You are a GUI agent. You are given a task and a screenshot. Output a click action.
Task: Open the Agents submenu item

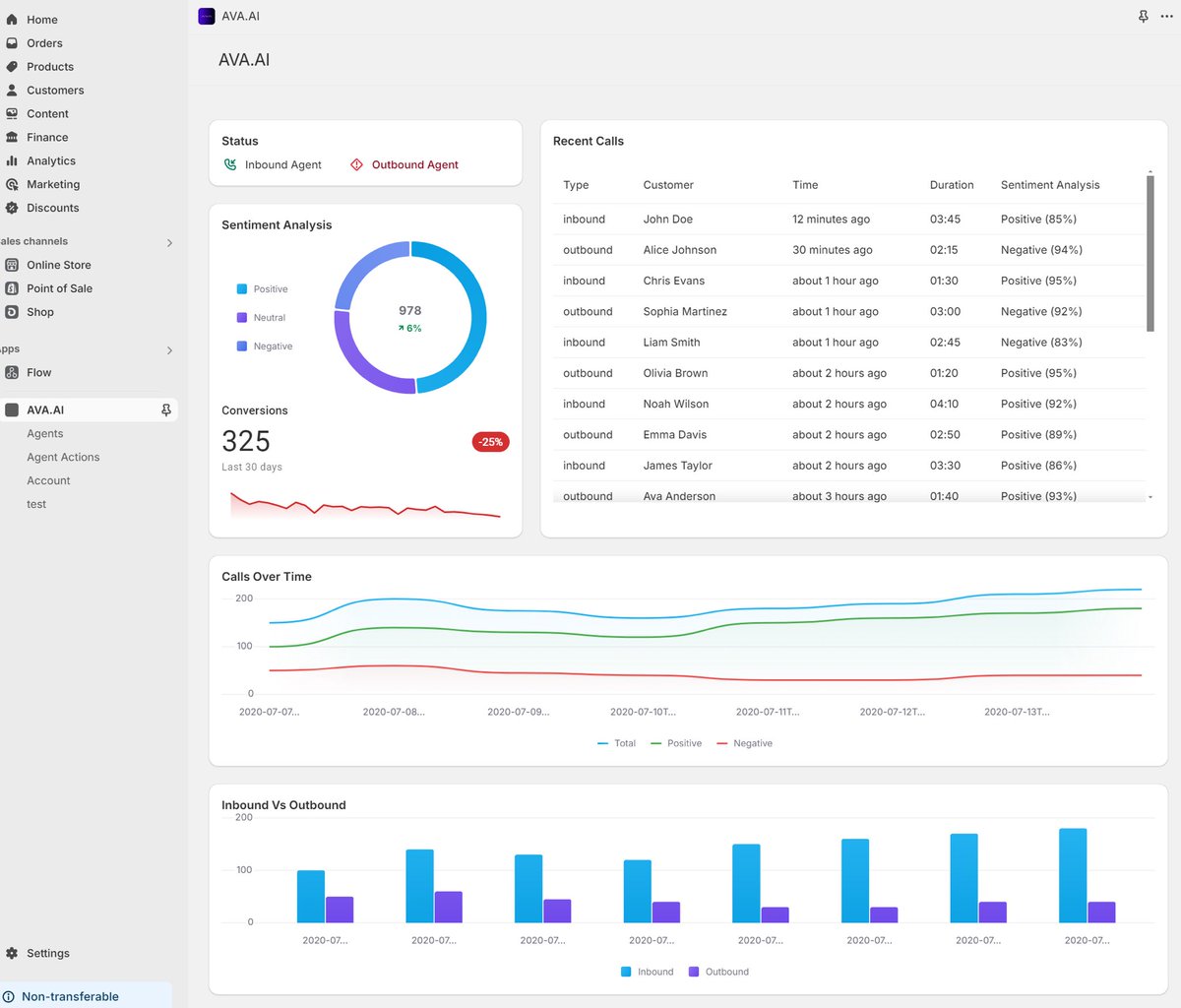click(x=45, y=433)
